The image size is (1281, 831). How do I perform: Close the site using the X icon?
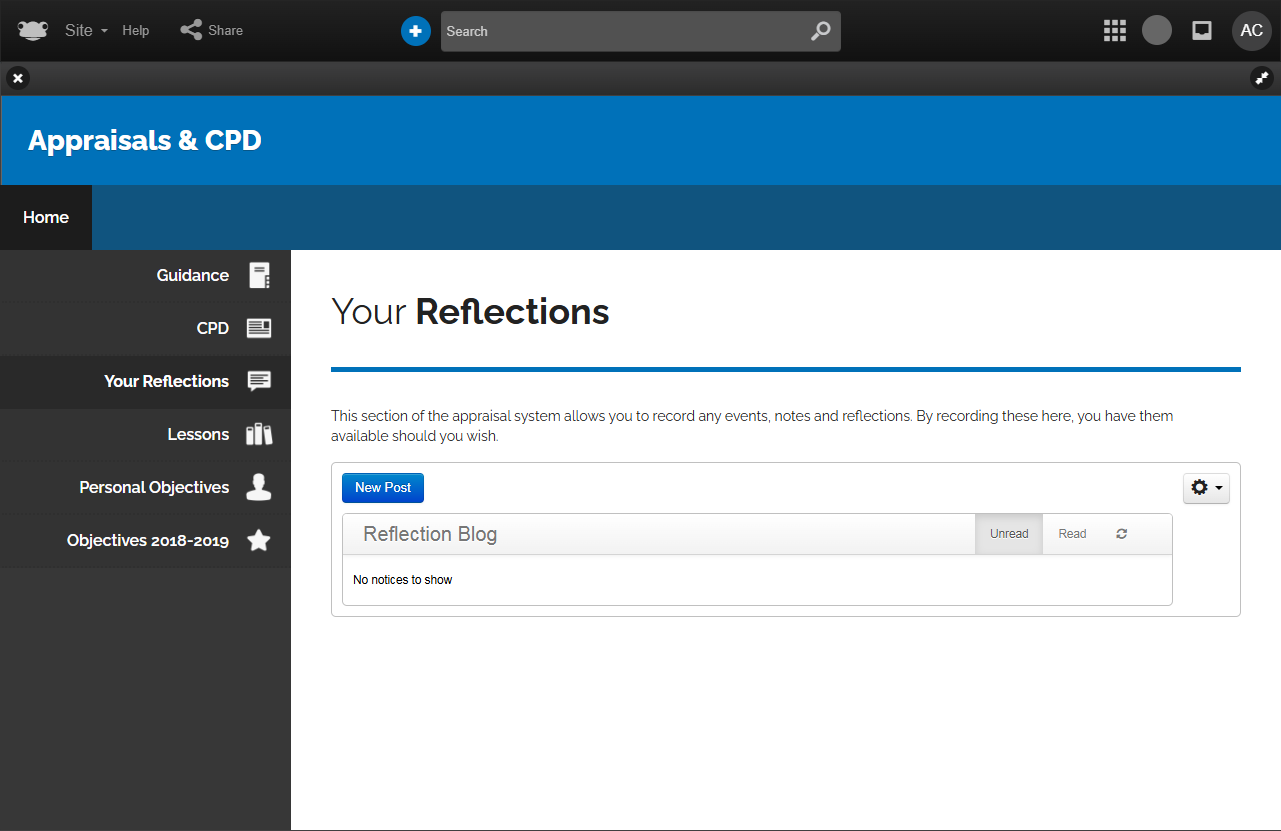click(18, 78)
